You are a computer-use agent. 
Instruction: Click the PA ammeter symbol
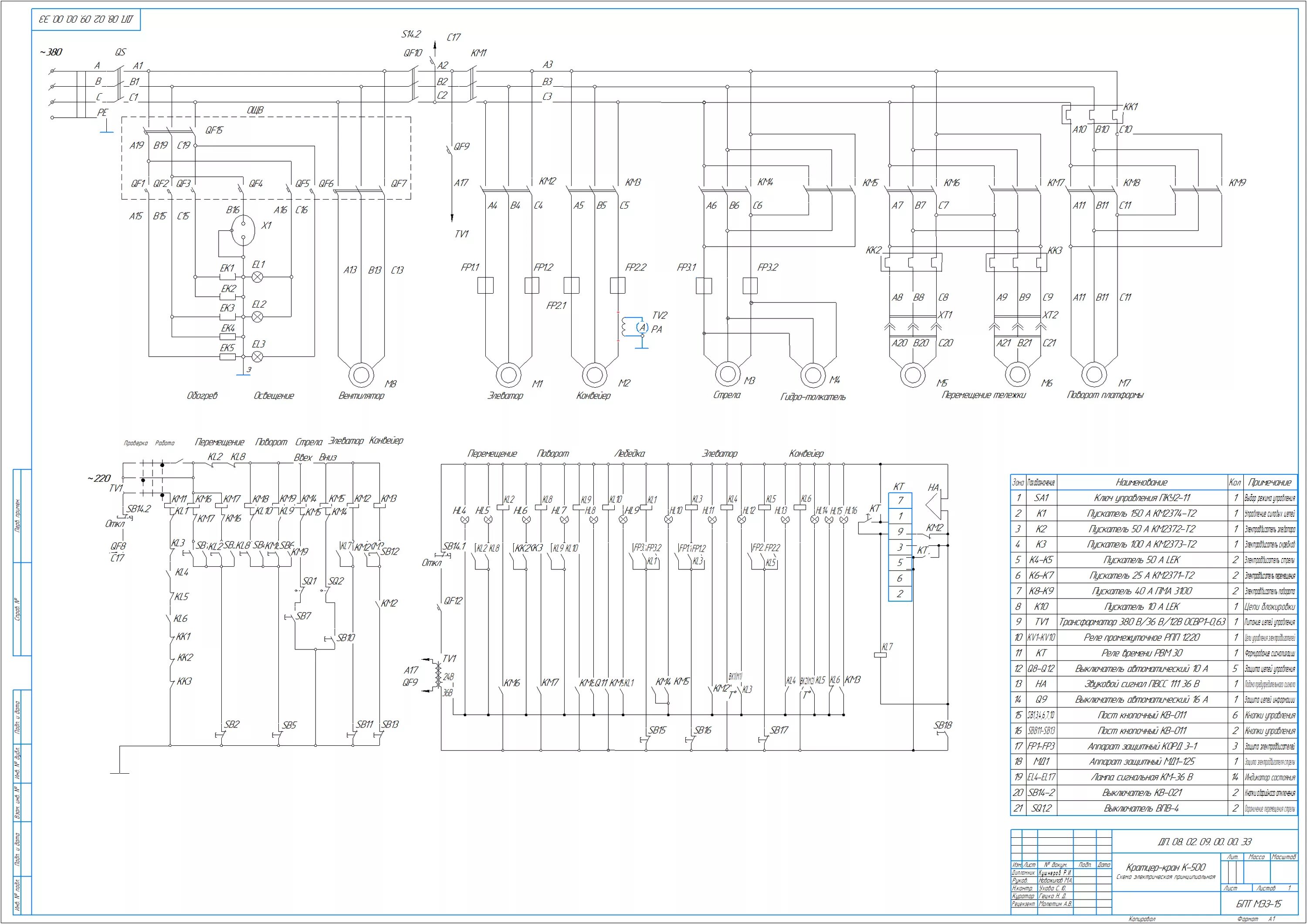click(642, 327)
